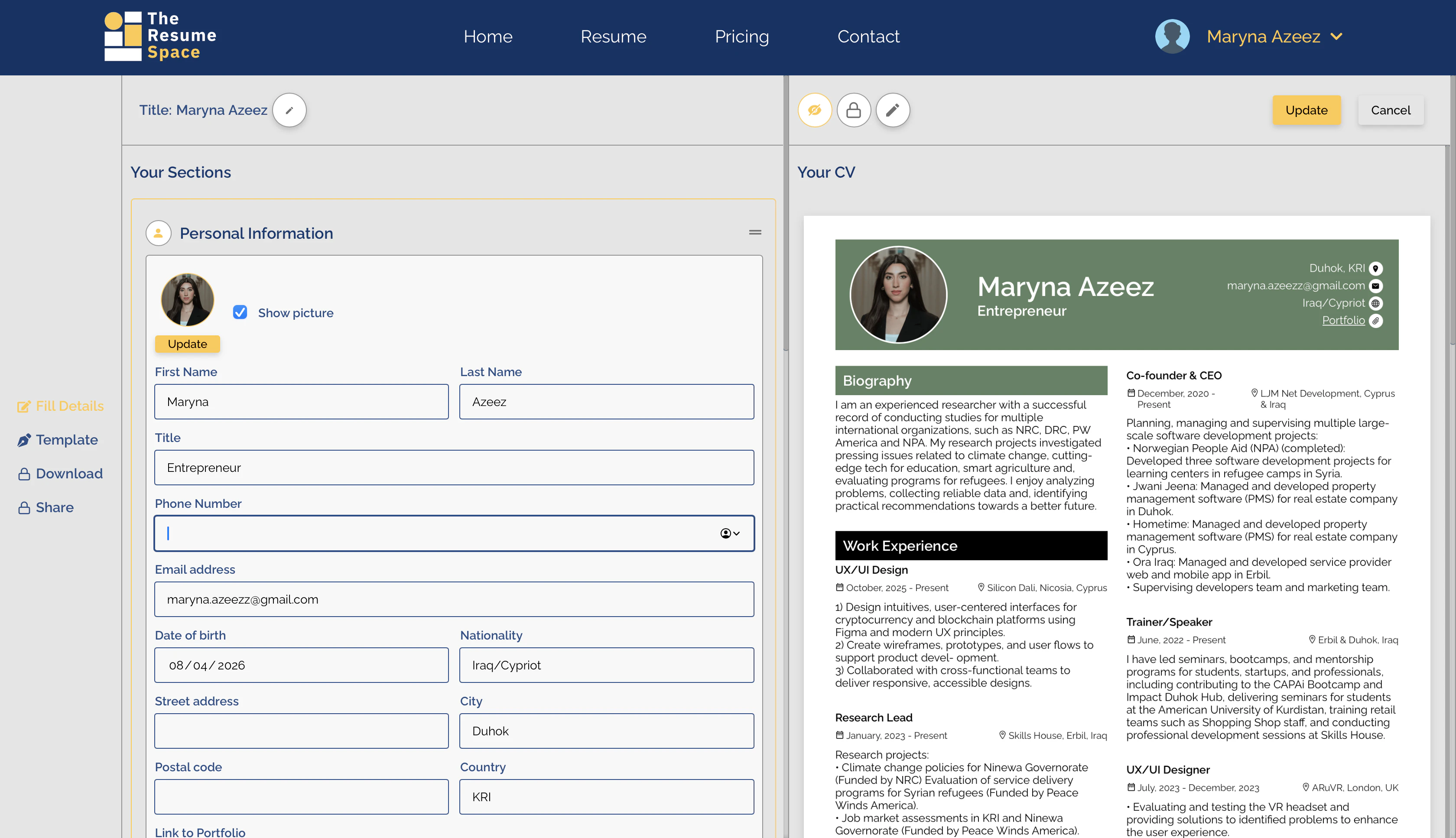Screen dimensions: 1456x838
Task: Open the Pricing page from the navbar
Action: pyautogui.click(x=742, y=36)
